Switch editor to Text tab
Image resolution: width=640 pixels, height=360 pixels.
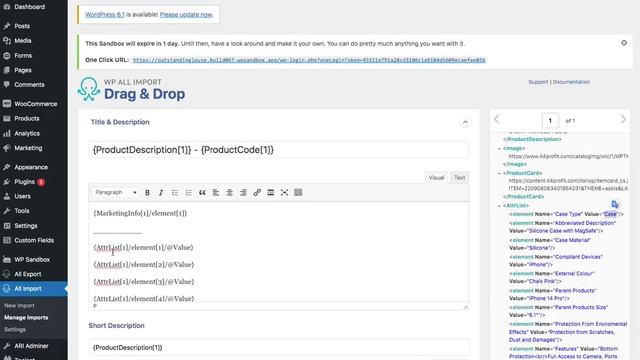[x=460, y=178]
